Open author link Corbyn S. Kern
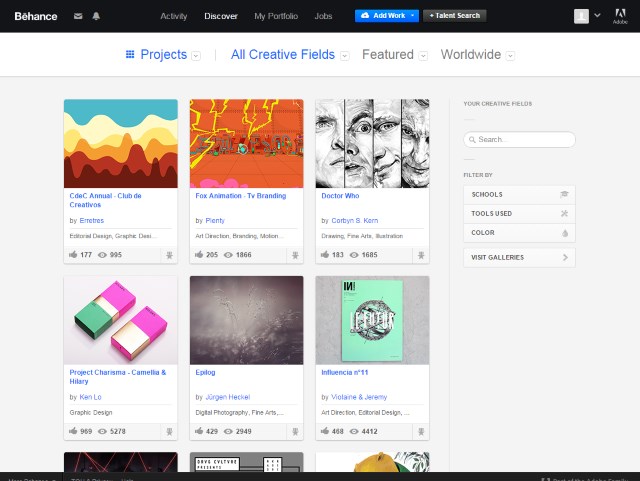 (x=355, y=220)
